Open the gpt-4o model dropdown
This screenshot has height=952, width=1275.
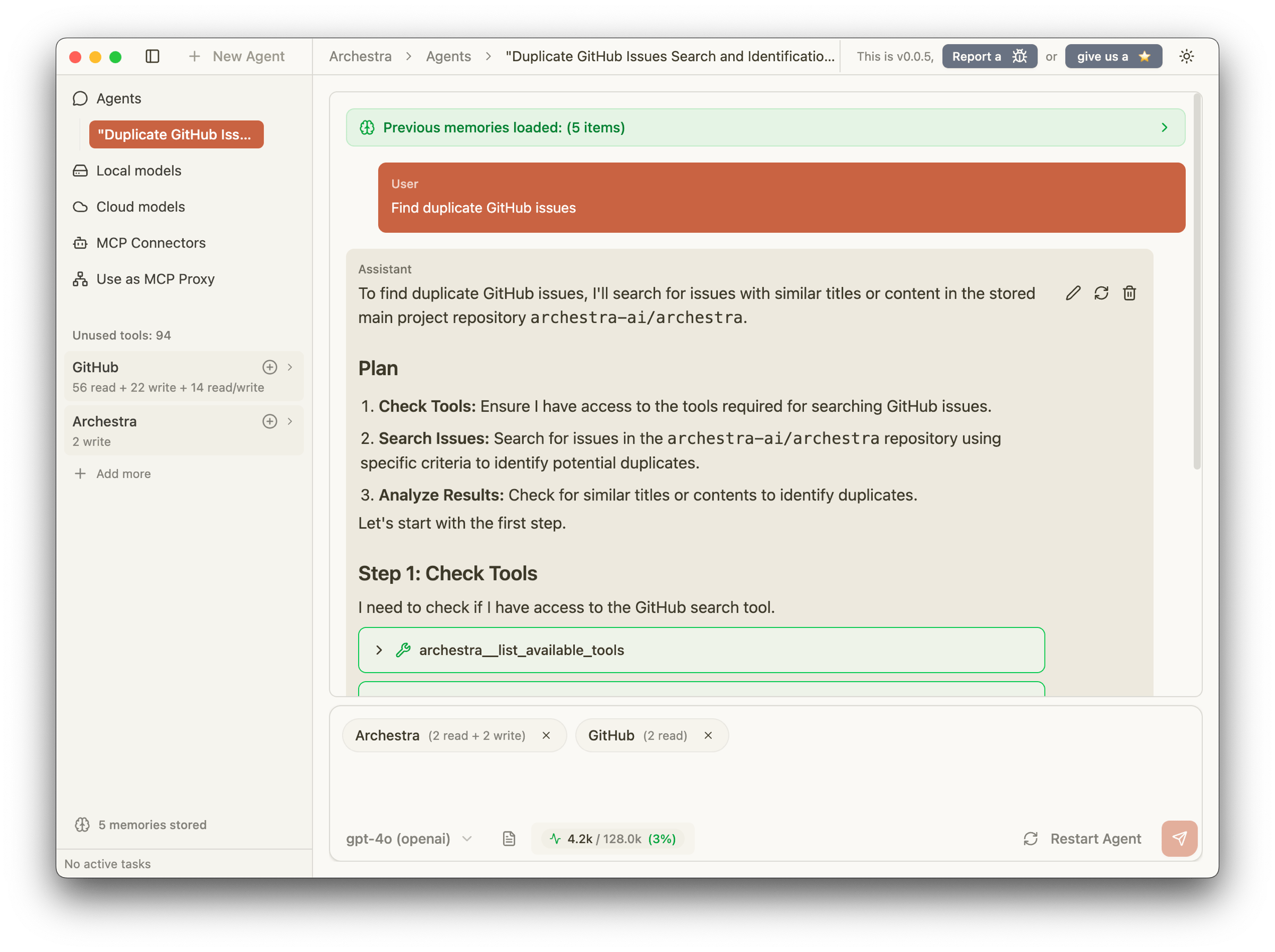point(409,838)
